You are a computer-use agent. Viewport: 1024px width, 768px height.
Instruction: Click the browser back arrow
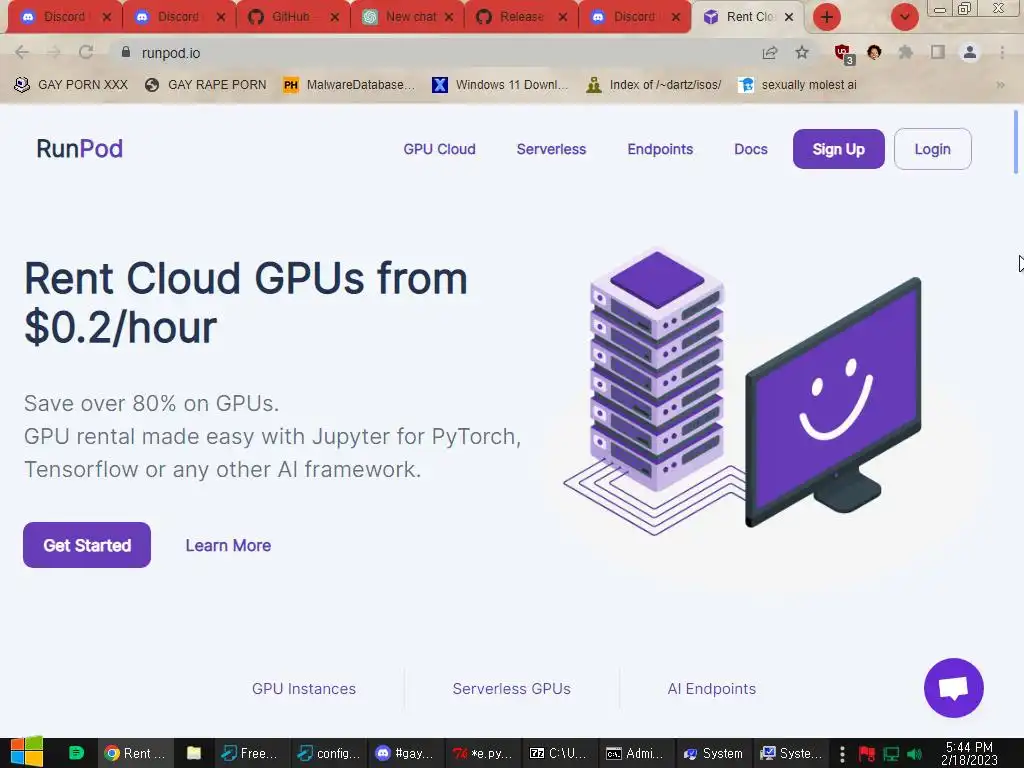click(22, 52)
